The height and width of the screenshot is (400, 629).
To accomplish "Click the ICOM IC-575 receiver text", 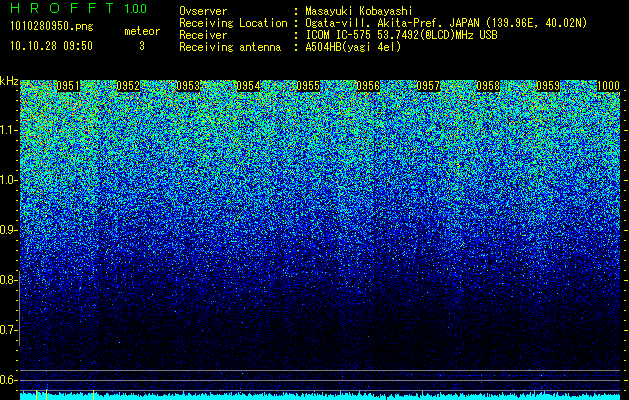I will pos(402,35).
